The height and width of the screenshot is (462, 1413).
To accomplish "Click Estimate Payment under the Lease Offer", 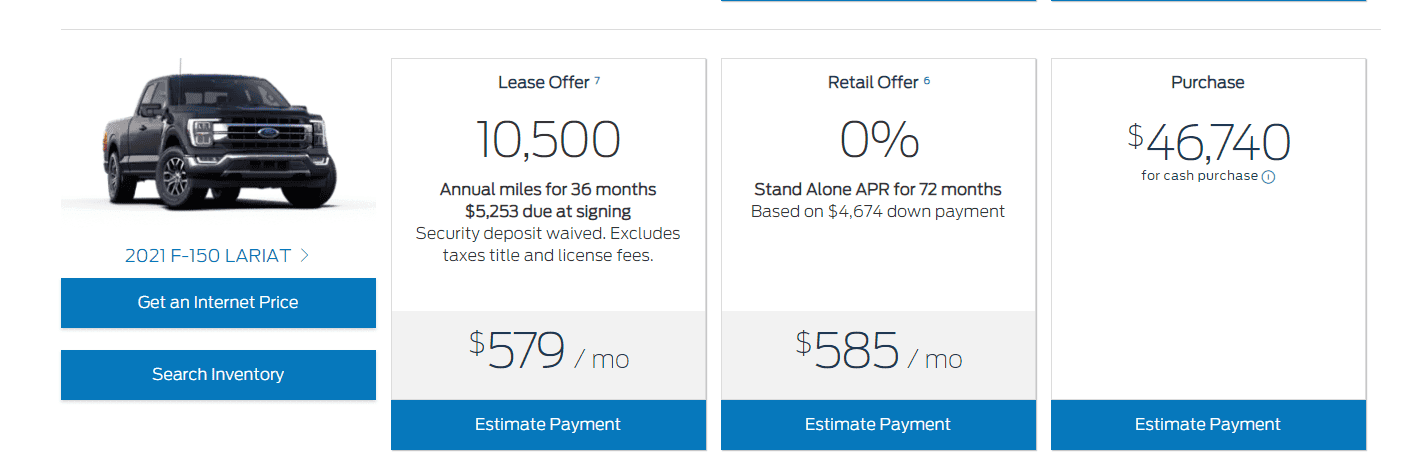I will tap(548, 425).
